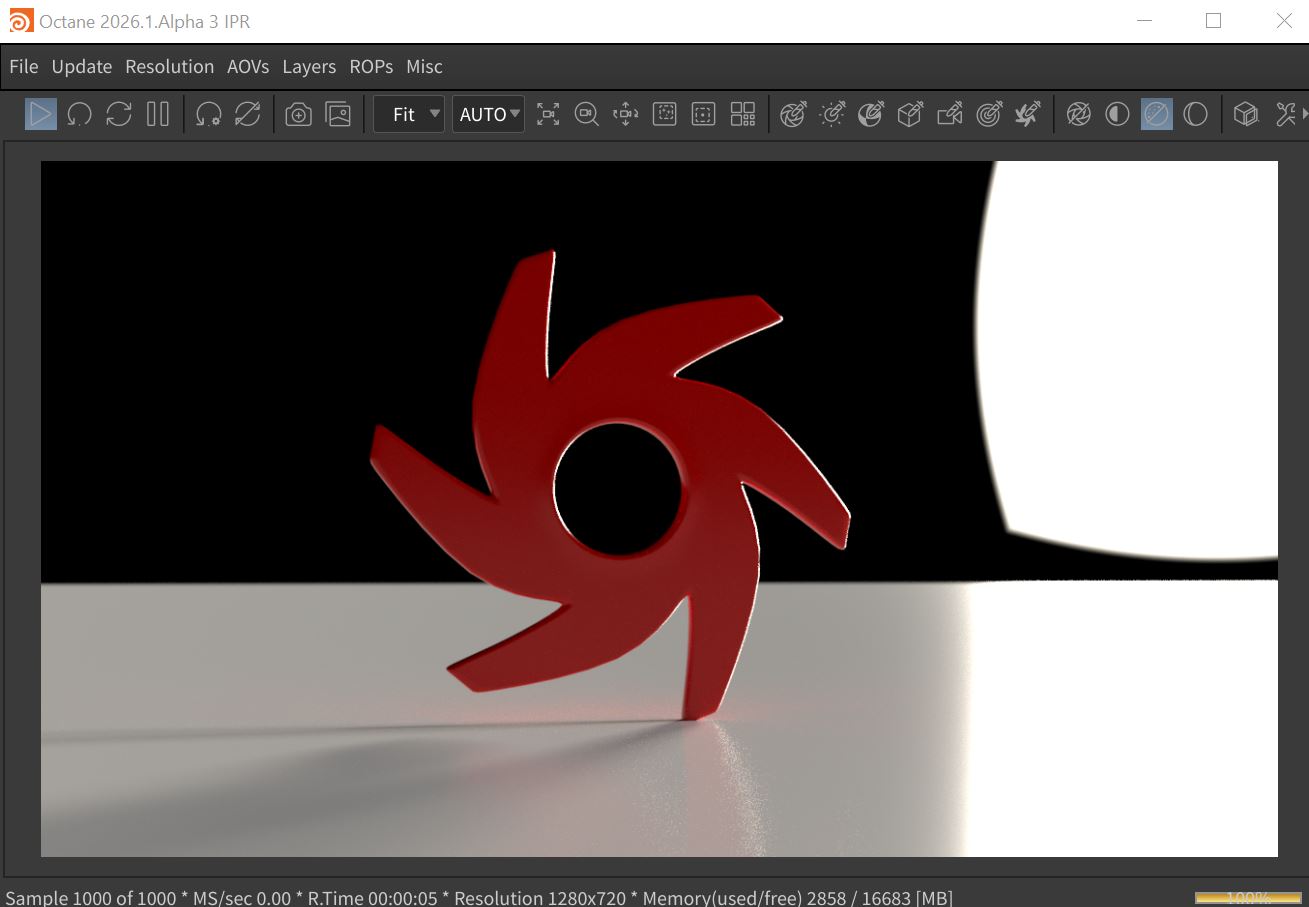This screenshot has height=907, width=1309.
Task: Click the wireframe cube icon
Action: [x=1245, y=115]
